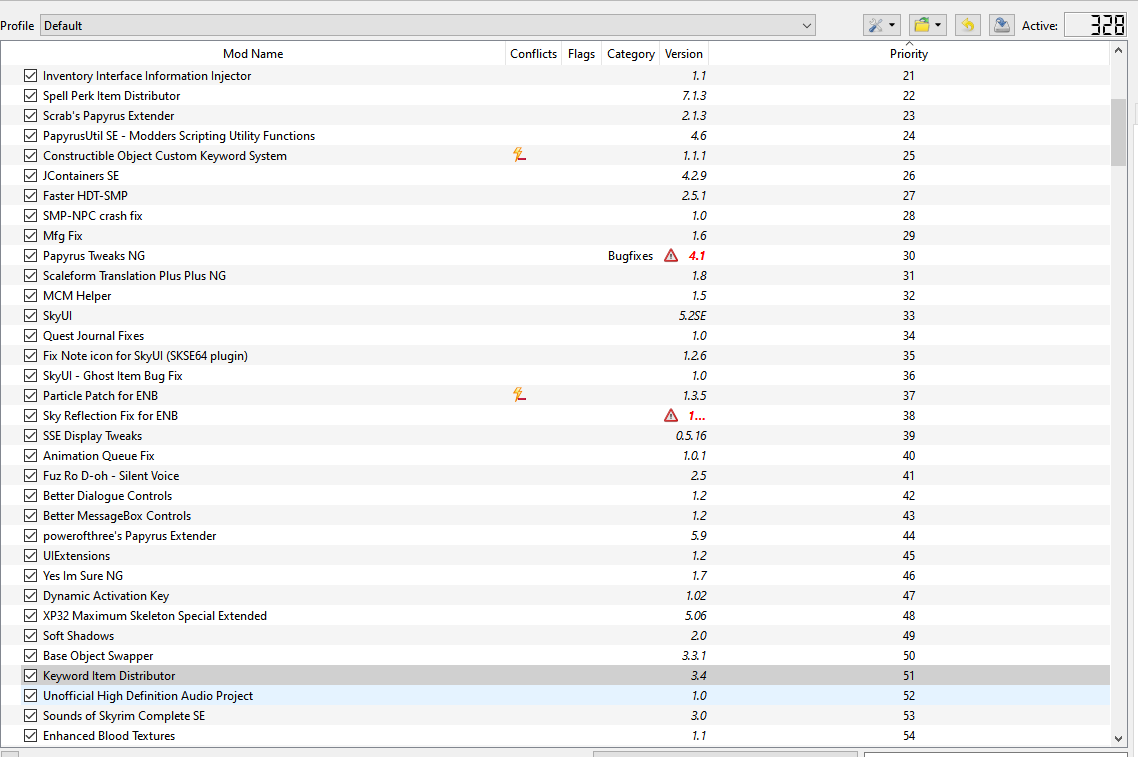
Task: Disable XP32 Maximum Skeleton Special Extended checkbox
Action: (x=30, y=615)
